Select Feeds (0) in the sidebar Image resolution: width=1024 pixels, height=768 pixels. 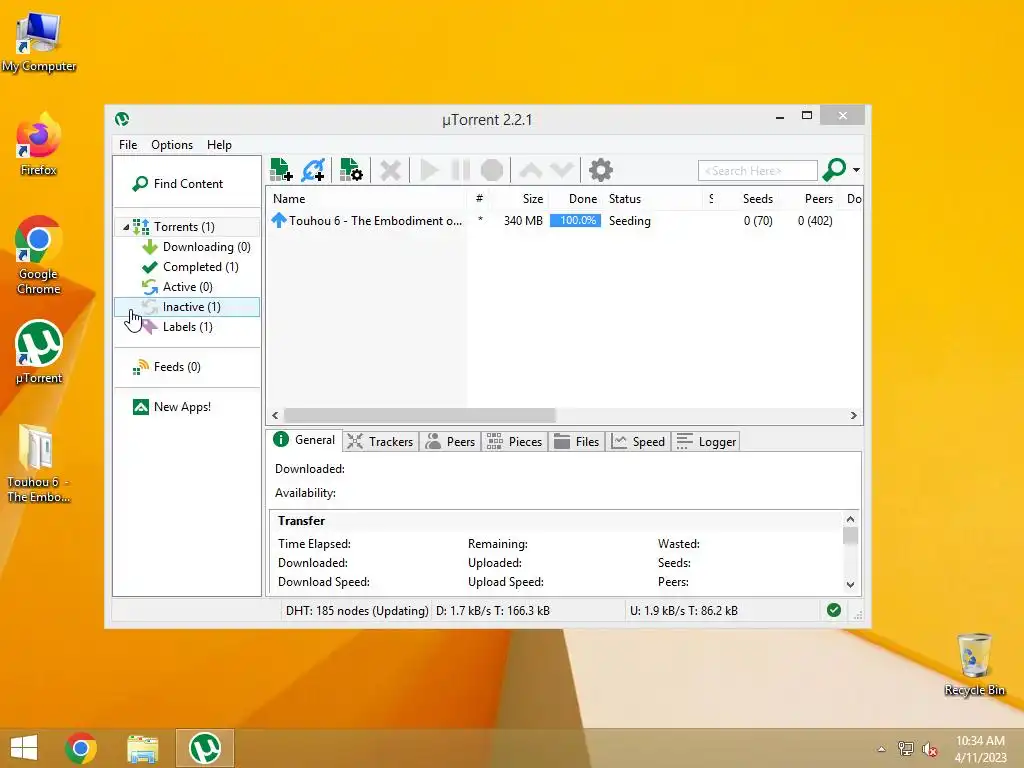177,367
